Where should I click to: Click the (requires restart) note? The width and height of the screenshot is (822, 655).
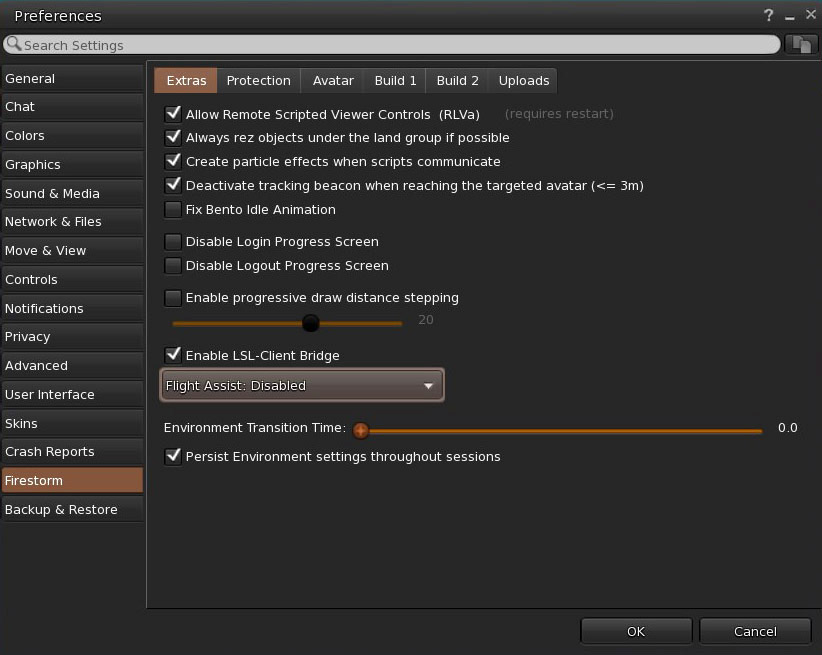point(559,114)
